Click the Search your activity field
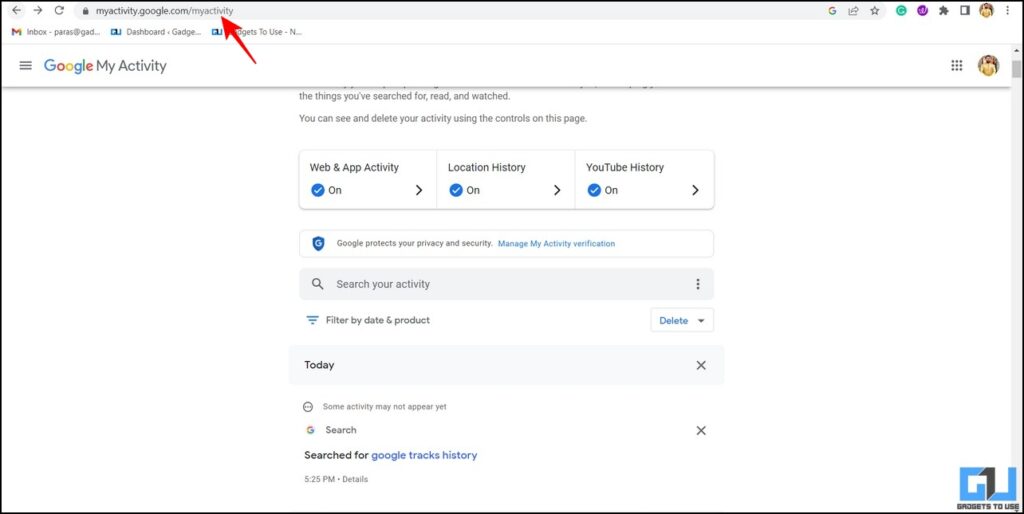Viewport: 1024px width, 514px height. [x=506, y=284]
